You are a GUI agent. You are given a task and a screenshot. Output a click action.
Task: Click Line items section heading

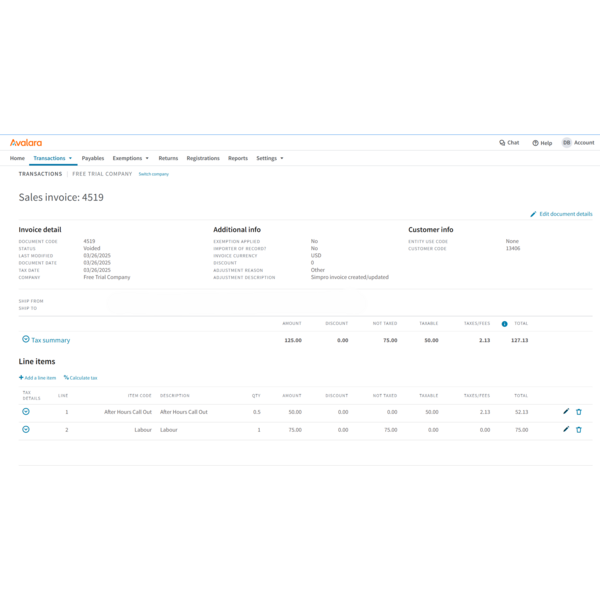pyautogui.click(x=37, y=361)
